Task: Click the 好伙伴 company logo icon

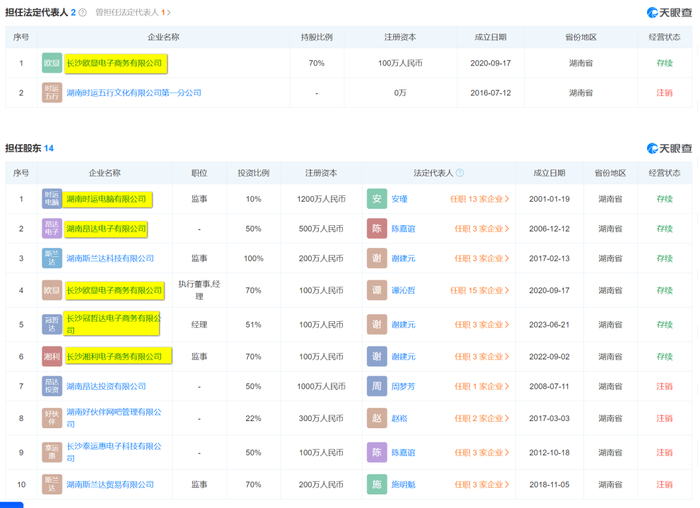Action: click(52, 418)
